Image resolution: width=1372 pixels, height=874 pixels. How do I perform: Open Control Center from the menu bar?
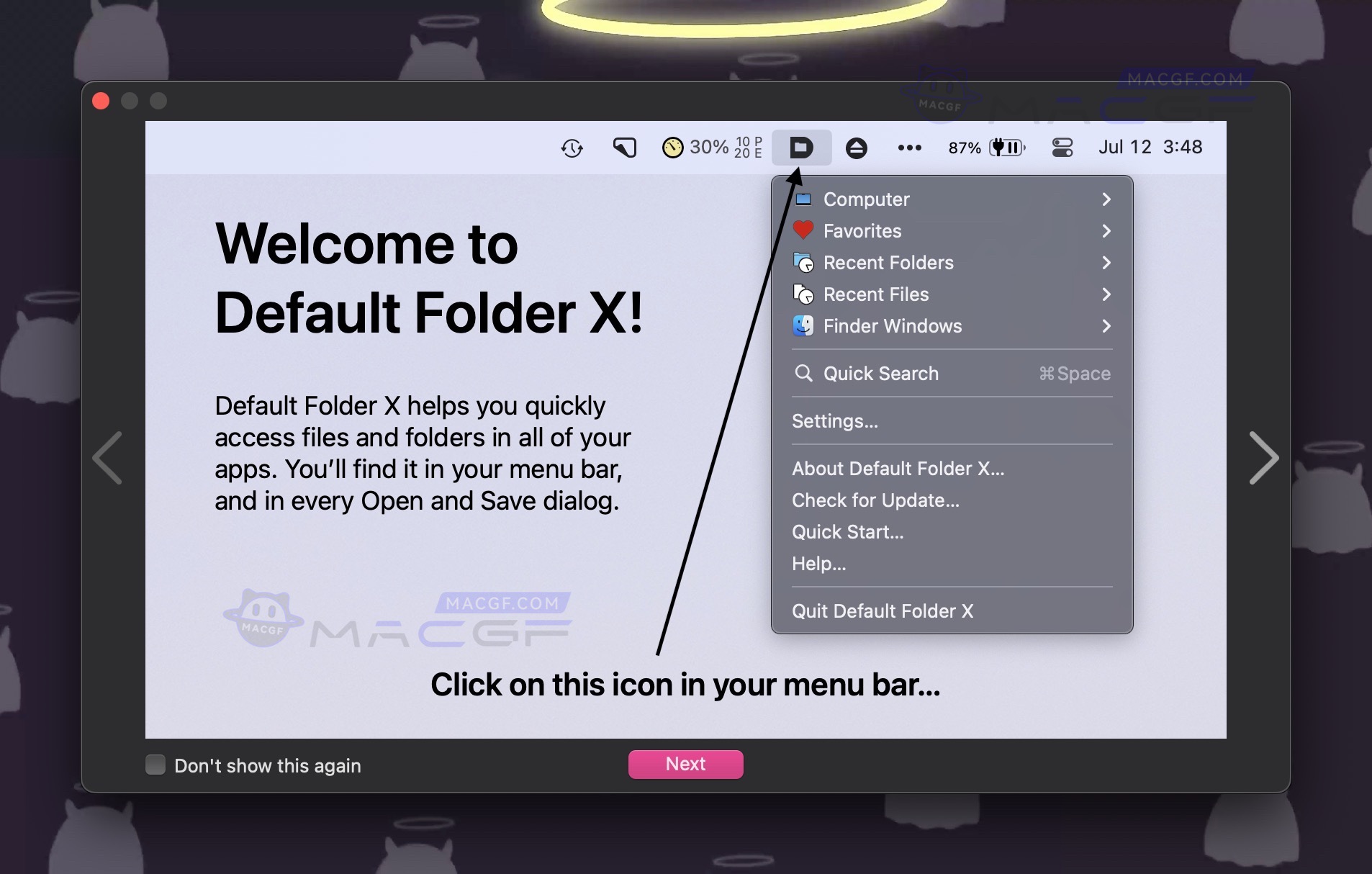pyautogui.click(x=1061, y=147)
